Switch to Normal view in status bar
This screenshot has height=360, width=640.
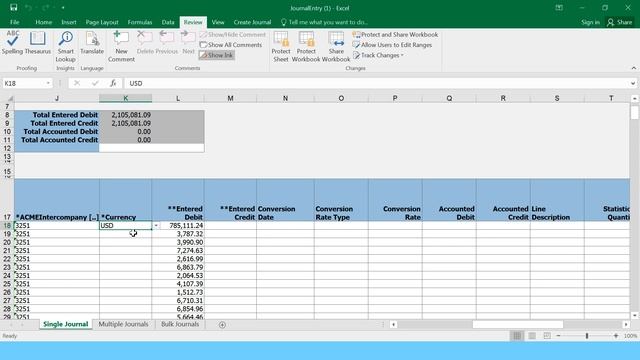coord(517,336)
